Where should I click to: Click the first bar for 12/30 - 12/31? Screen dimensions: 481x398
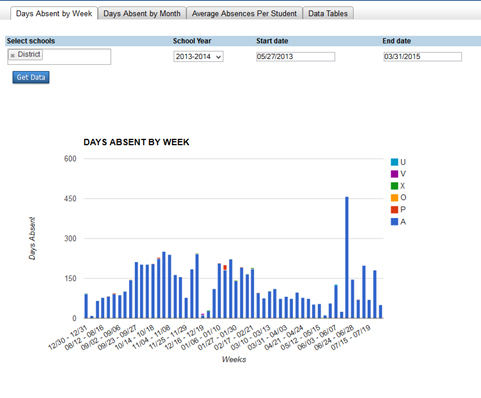coord(86,306)
